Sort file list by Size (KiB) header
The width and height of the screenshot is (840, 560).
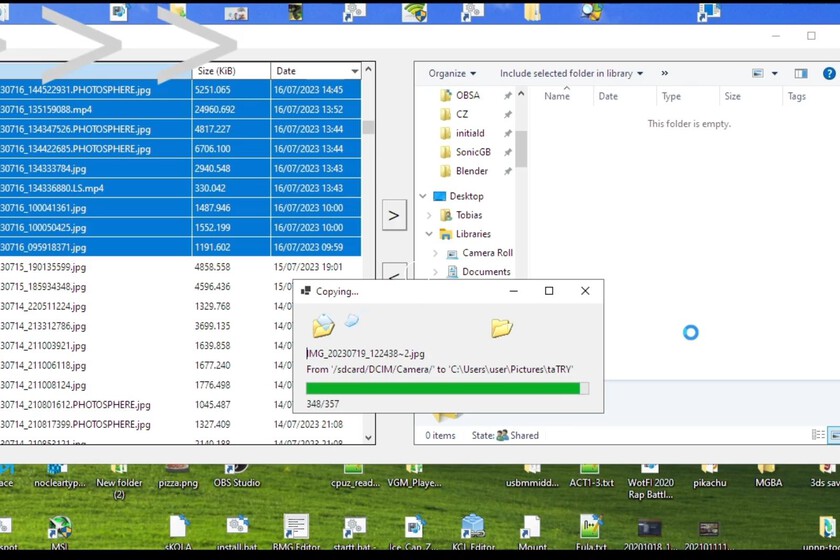coord(231,71)
